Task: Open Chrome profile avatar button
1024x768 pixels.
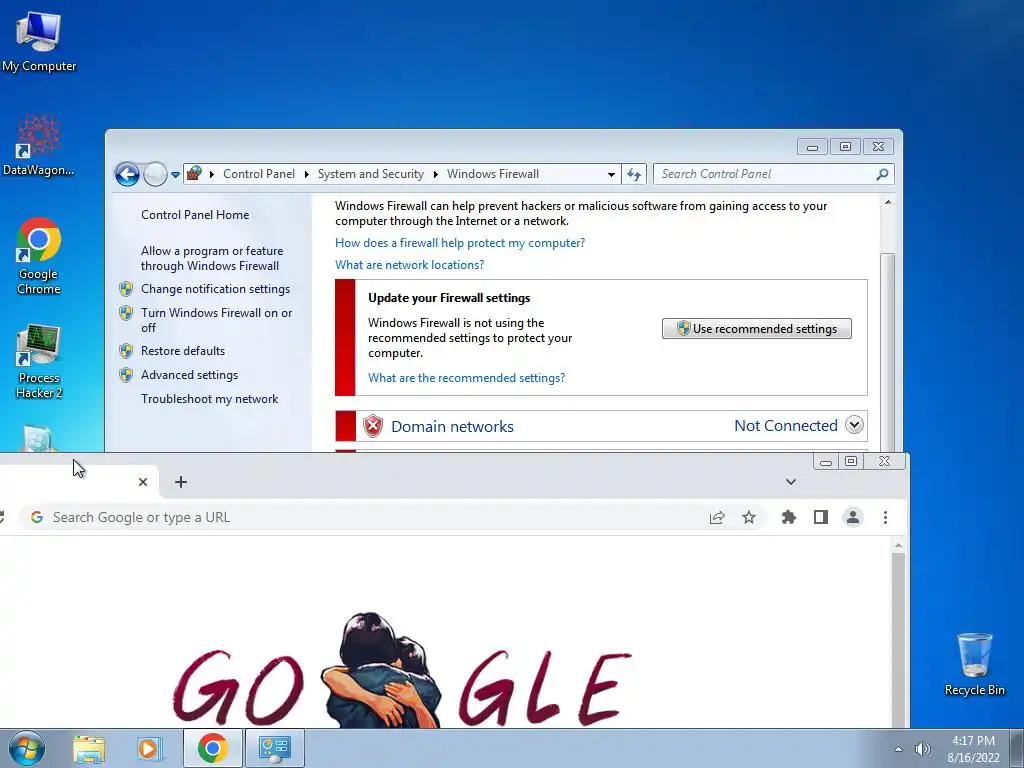Action: (x=853, y=517)
